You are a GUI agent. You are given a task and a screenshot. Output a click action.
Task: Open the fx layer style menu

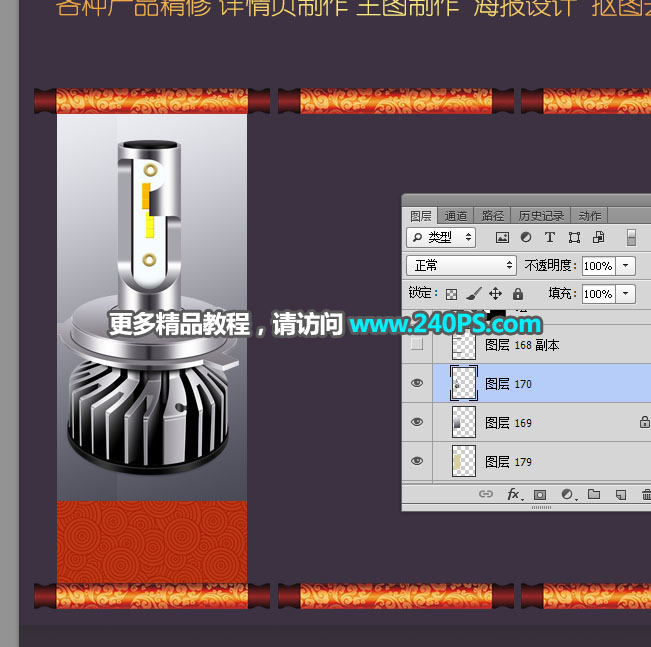coord(515,494)
